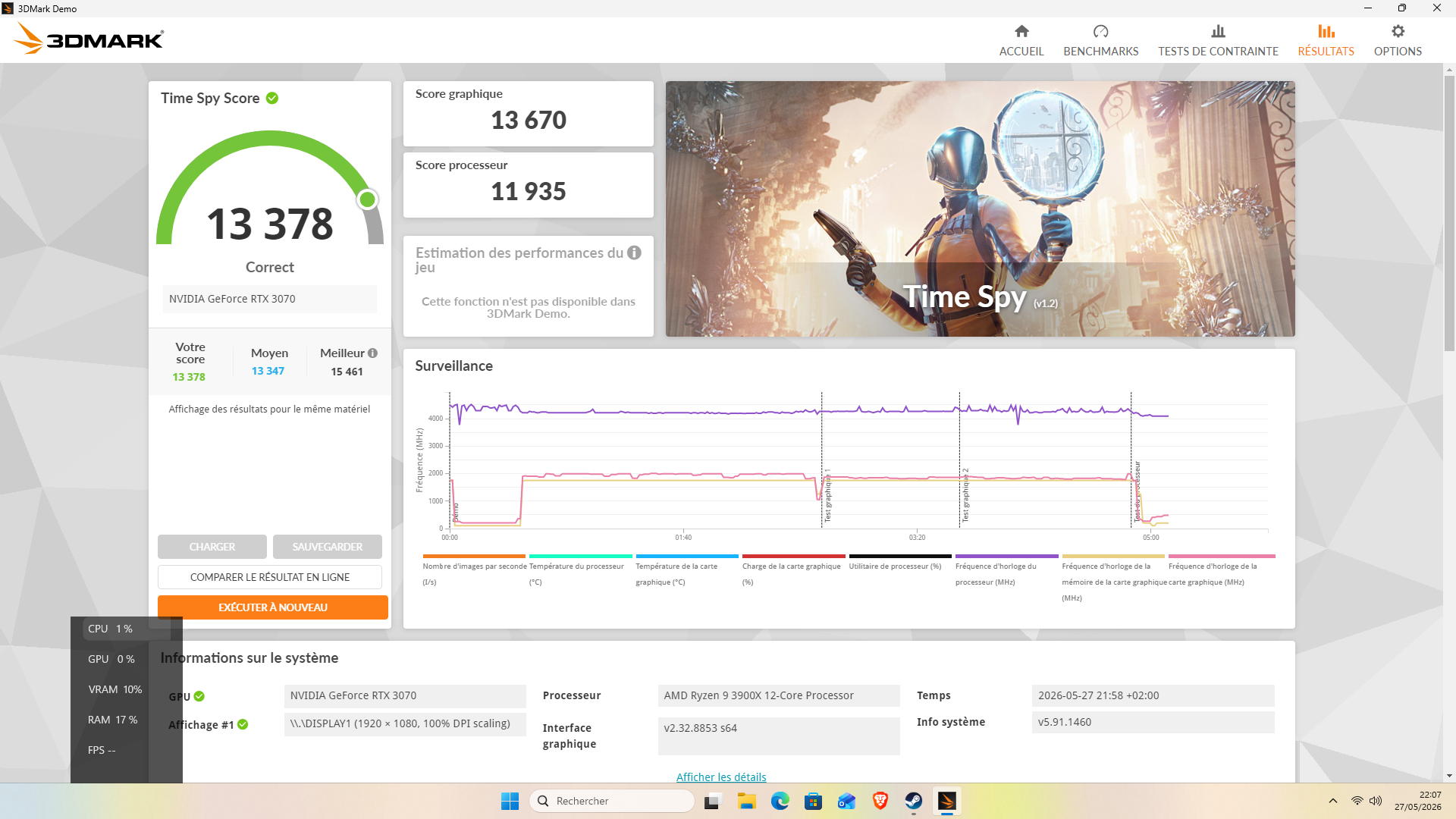The width and height of the screenshot is (1456, 819).
Task: Click the Test graphique 1 marker on chart
Action: (827, 494)
